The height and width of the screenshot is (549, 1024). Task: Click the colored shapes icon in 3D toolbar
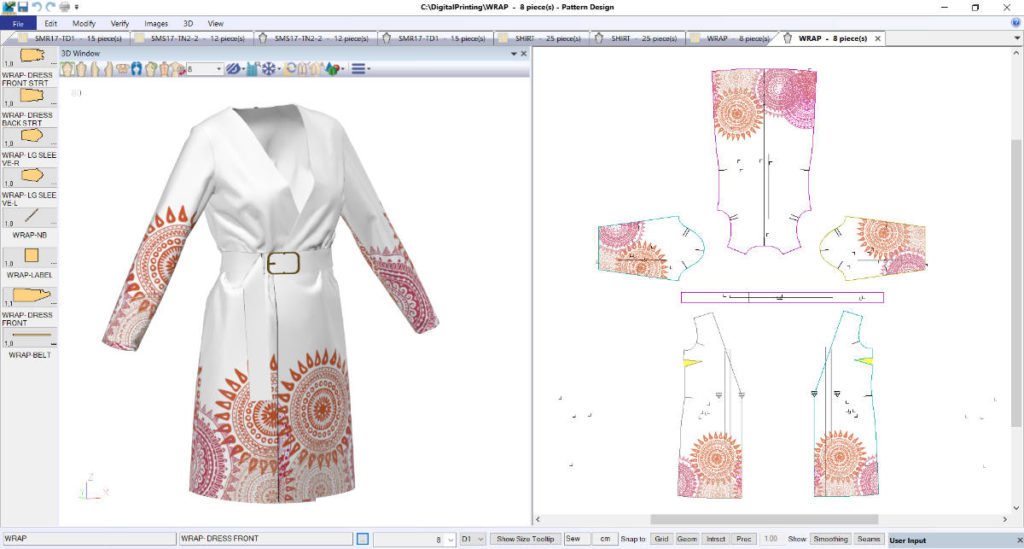[334, 69]
